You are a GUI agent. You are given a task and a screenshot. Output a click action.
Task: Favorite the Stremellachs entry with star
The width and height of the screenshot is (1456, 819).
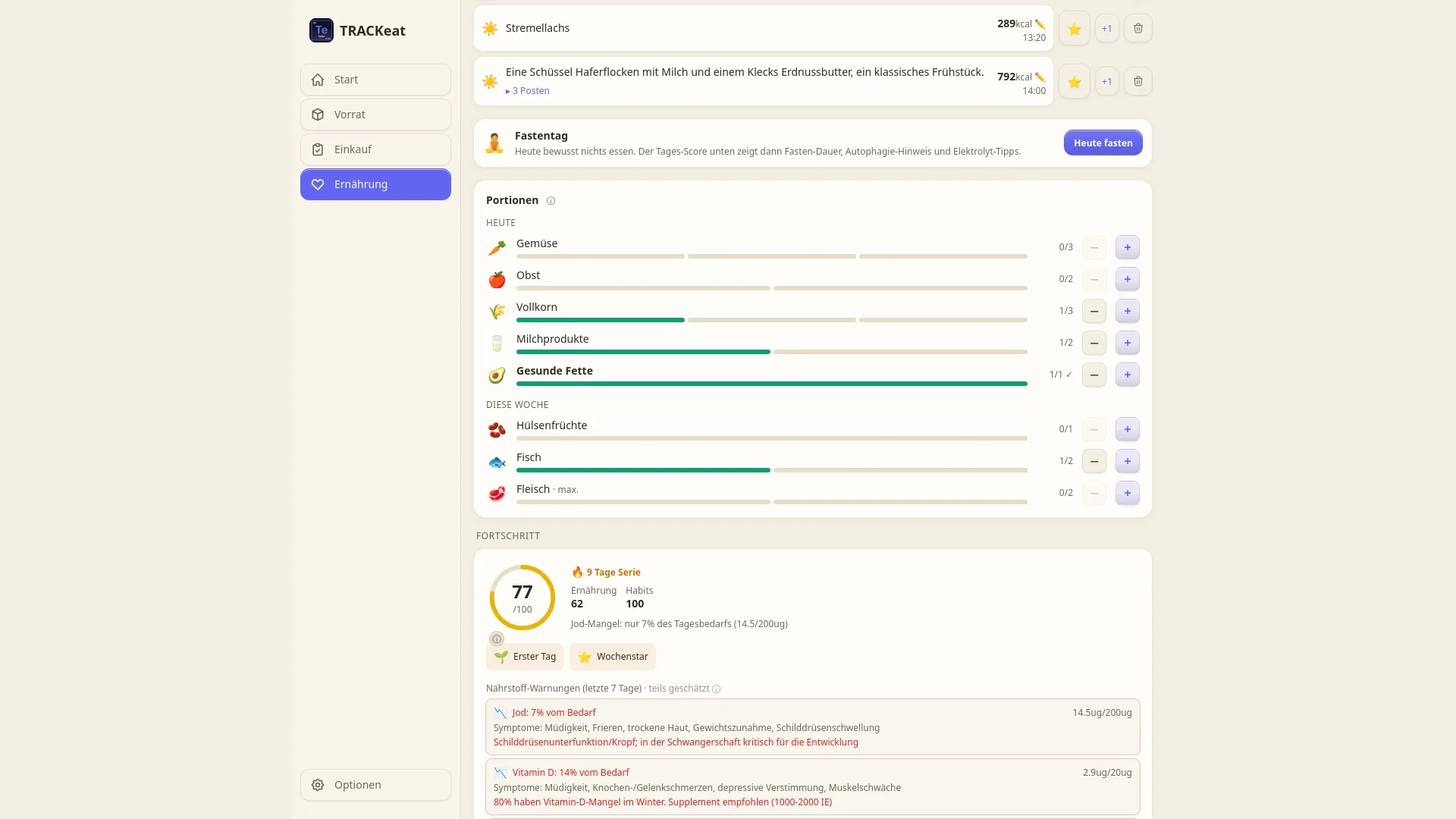click(x=1075, y=29)
